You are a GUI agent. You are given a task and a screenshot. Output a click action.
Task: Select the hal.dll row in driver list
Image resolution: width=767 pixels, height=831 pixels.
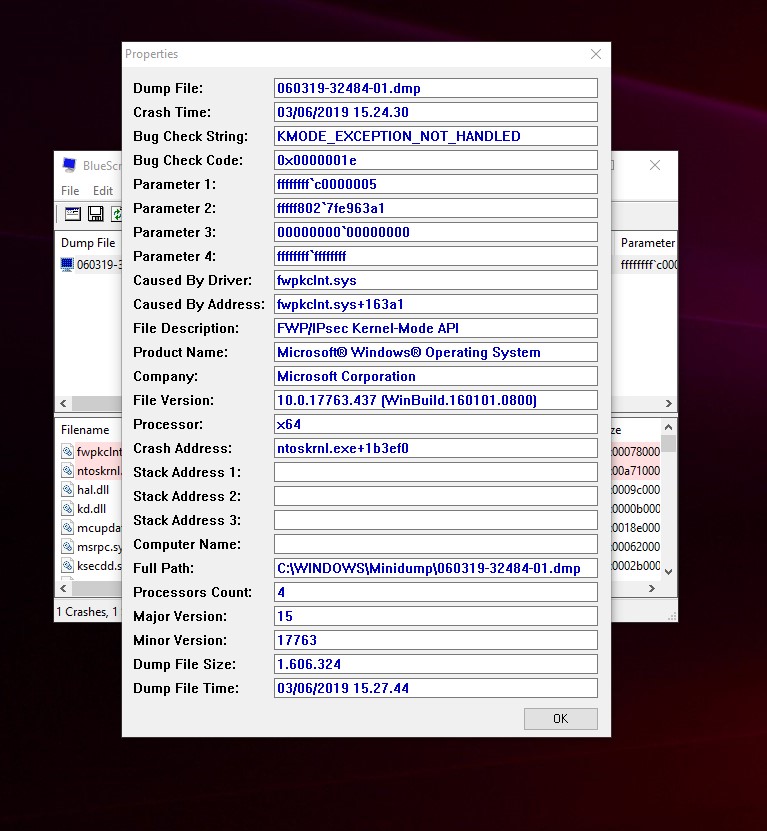tap(93, 490)
